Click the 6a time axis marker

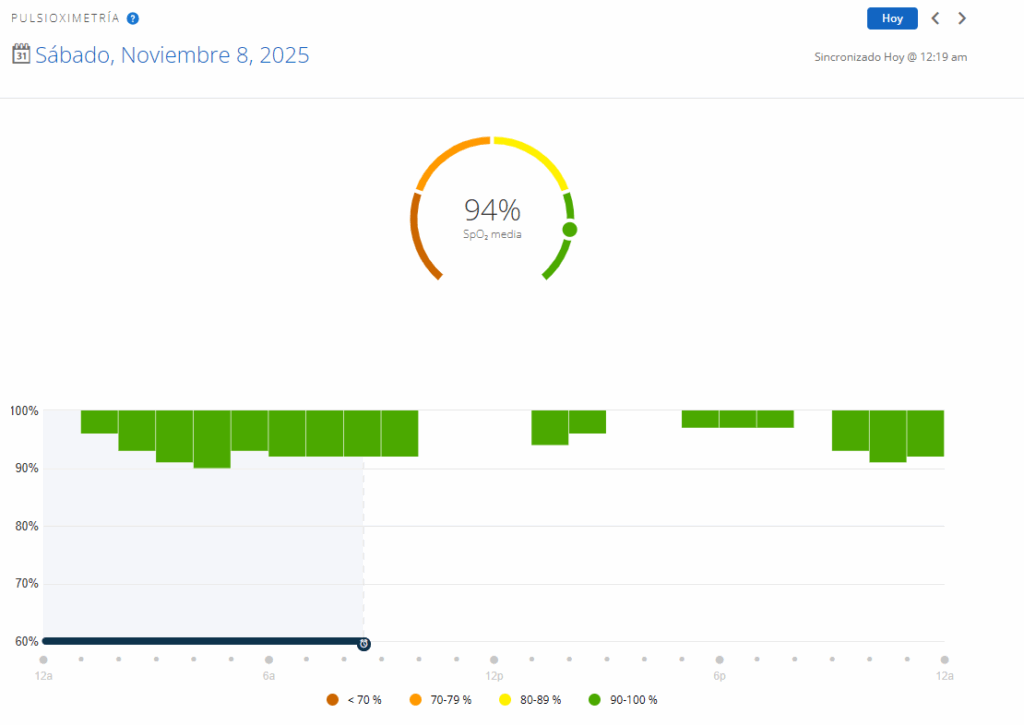click(x=269, y=660)
